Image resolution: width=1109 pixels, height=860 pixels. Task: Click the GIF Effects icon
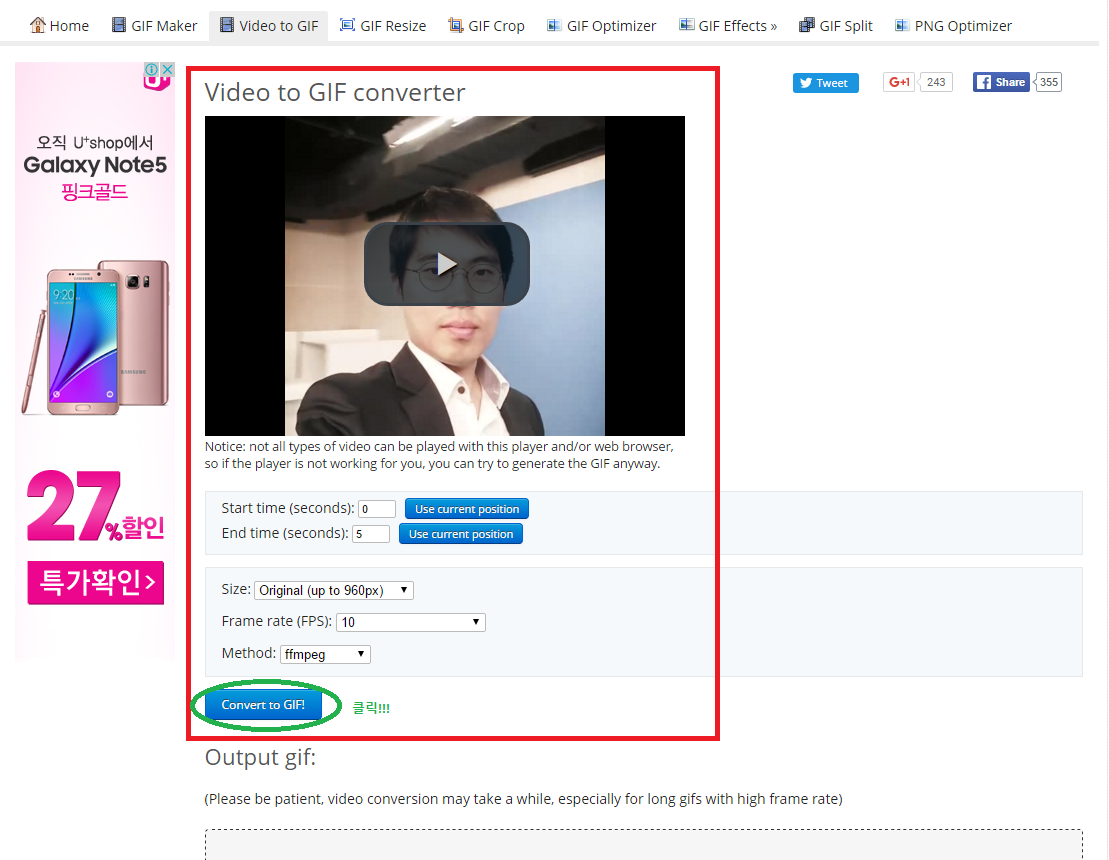tap(686, 25)
